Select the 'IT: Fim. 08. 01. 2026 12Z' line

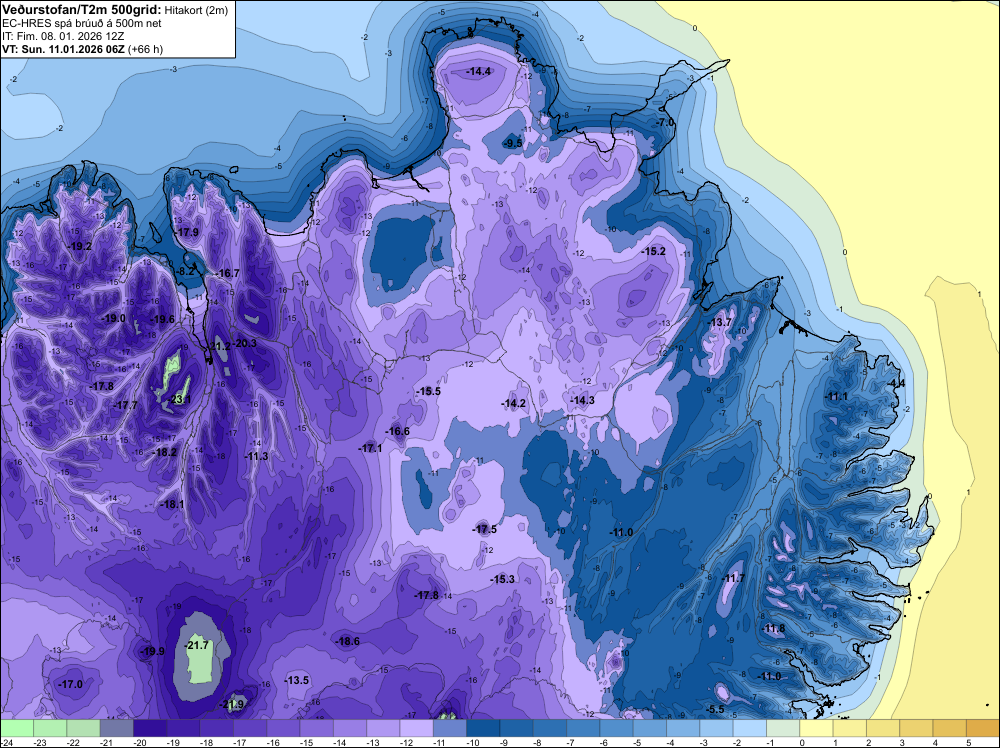[63, 36]
